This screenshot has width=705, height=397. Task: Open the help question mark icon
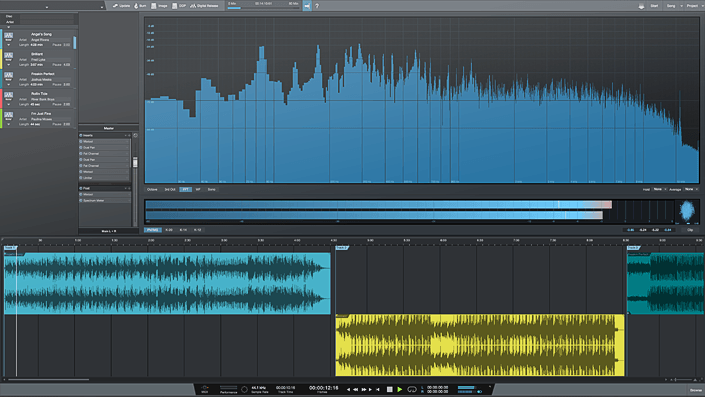(x=317, y=6)
